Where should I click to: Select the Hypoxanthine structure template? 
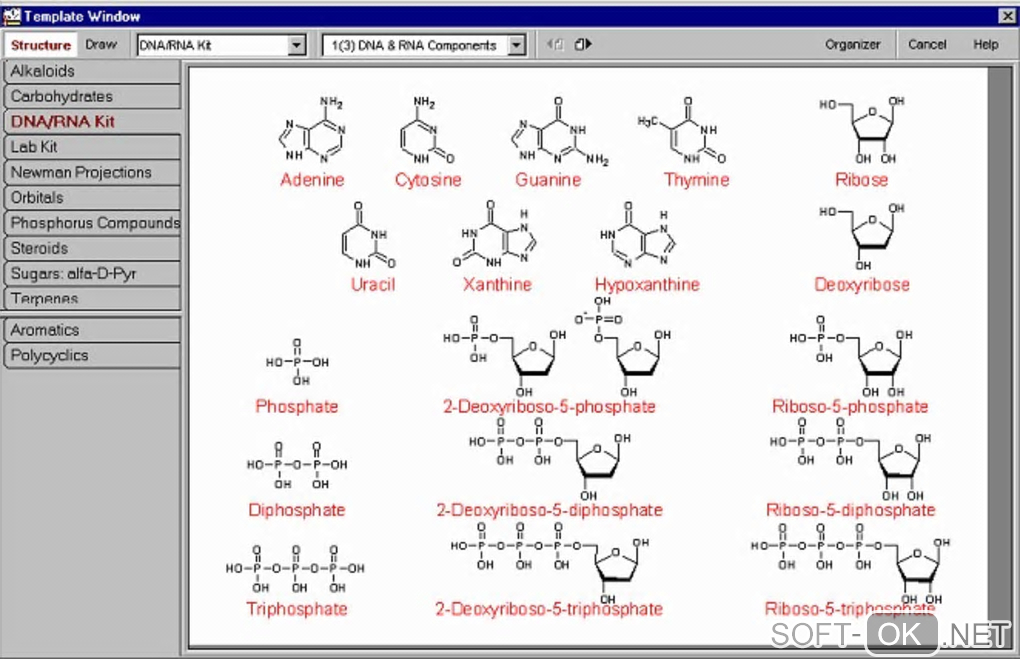tap(646, 247)
